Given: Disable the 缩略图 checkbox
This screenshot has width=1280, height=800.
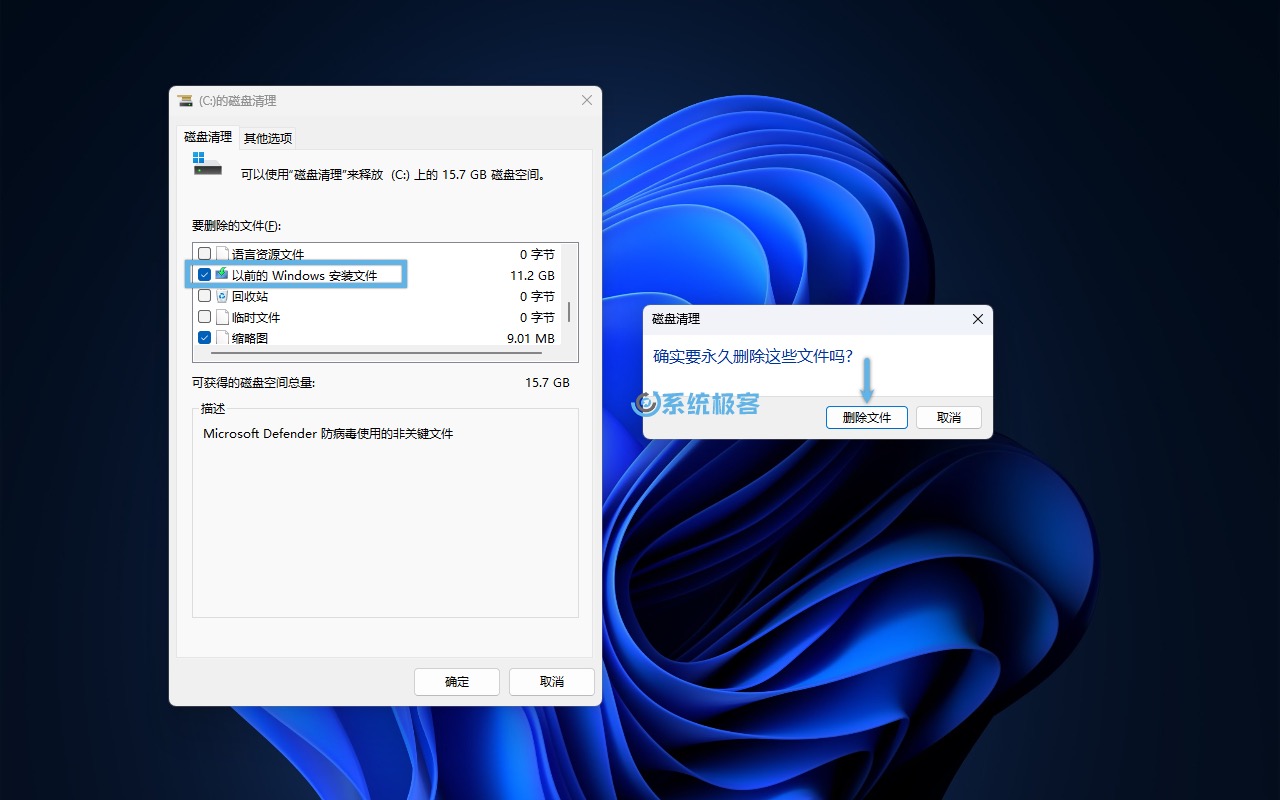Looking at the screenshot, I should 203,337.
